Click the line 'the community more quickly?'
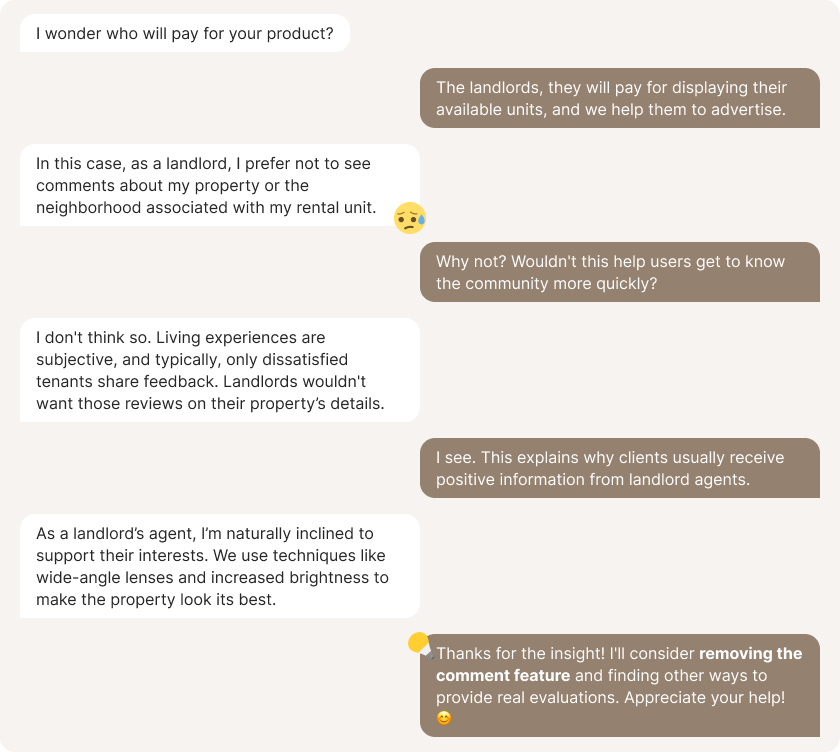840x752 pixels. tap(546, 283)
